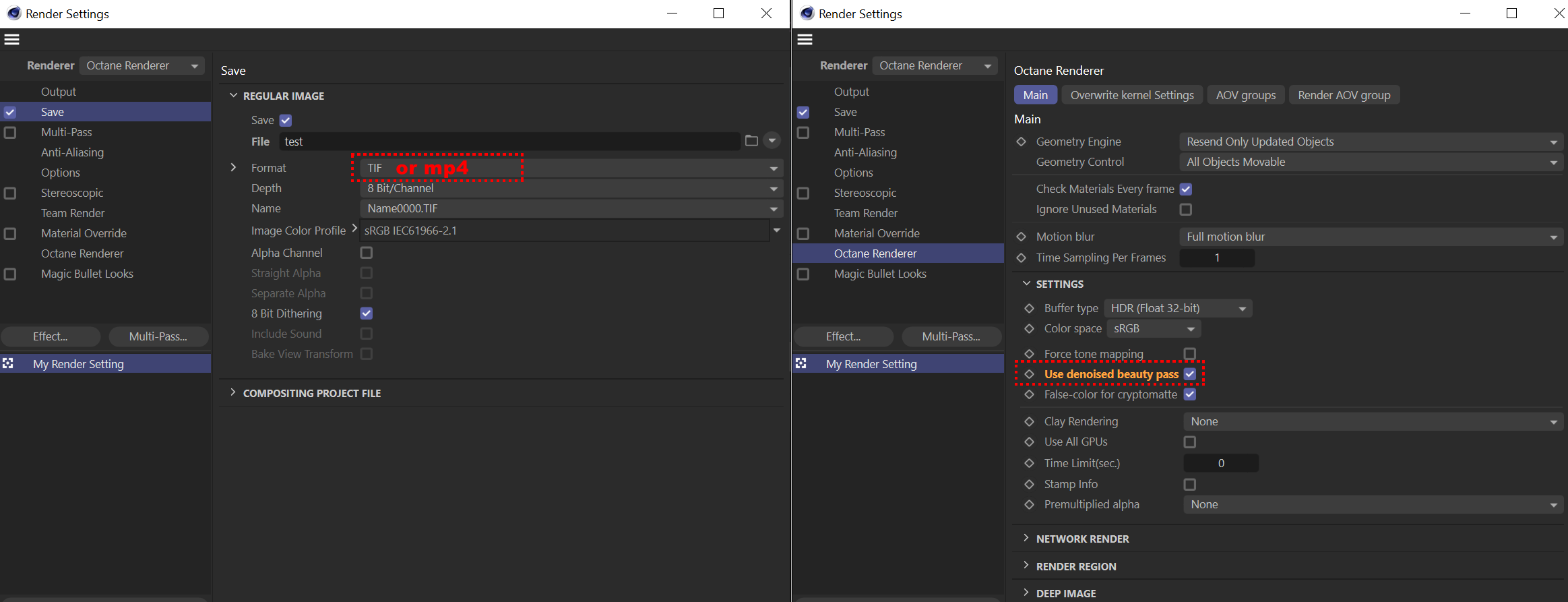This screenshot has width=1568, height=602.
Task: Open Color space dropdown showing sRGB
Action: [1154, 328]
